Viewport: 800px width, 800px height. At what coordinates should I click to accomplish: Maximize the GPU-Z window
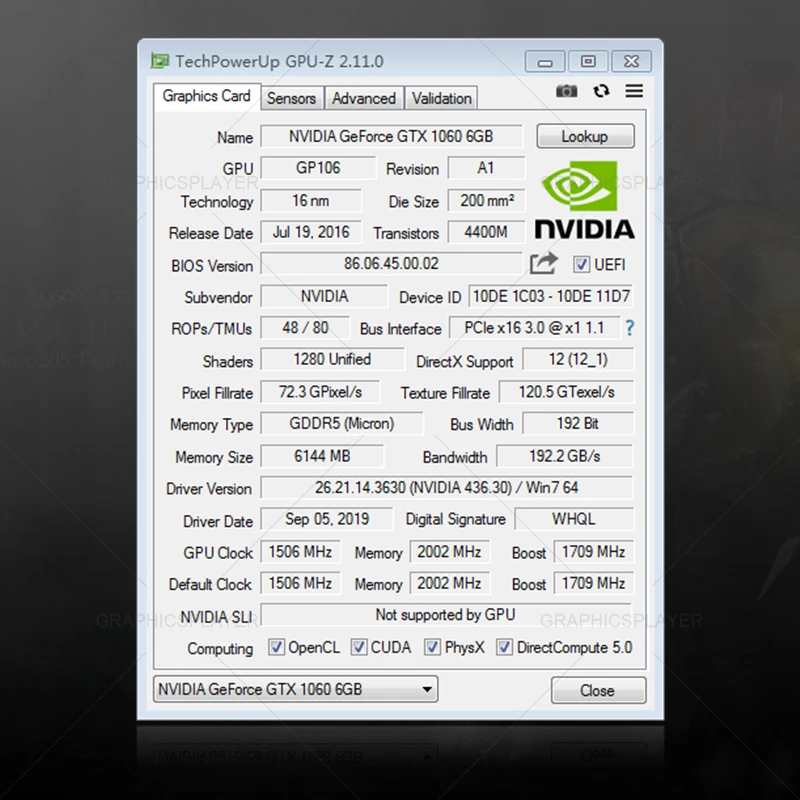588,62
